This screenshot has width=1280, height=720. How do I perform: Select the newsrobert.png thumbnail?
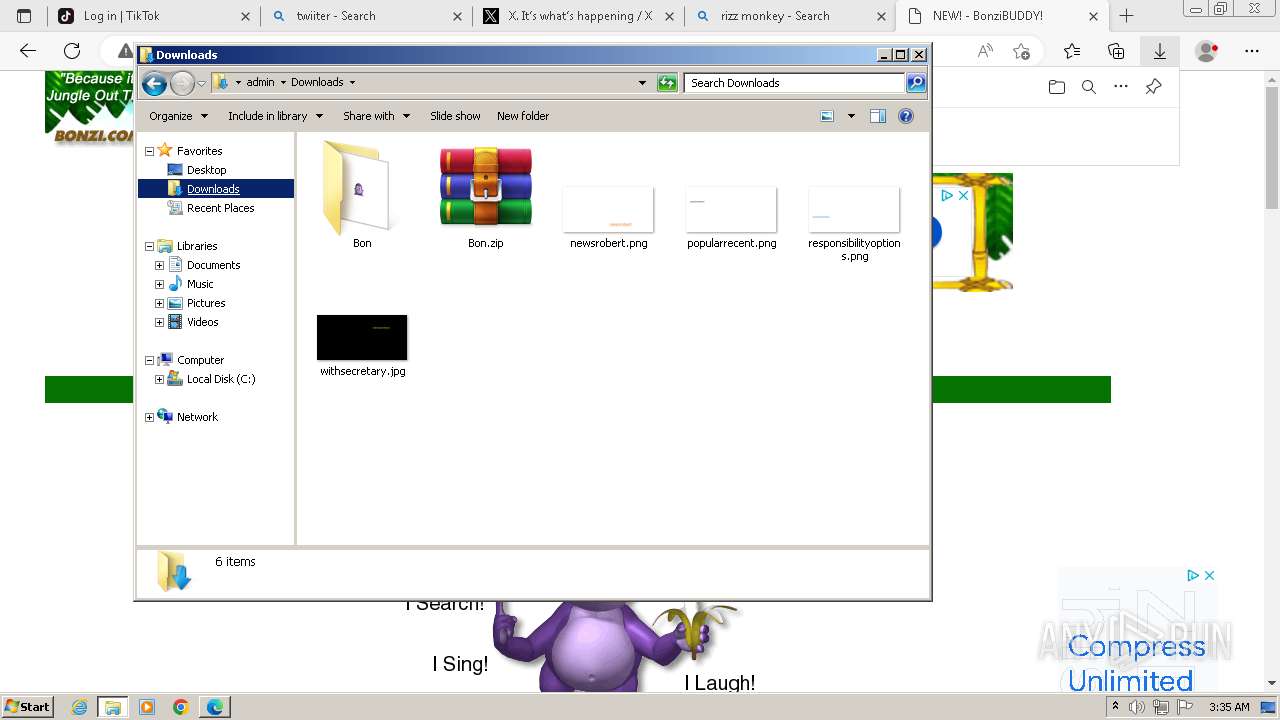(608, 209)
